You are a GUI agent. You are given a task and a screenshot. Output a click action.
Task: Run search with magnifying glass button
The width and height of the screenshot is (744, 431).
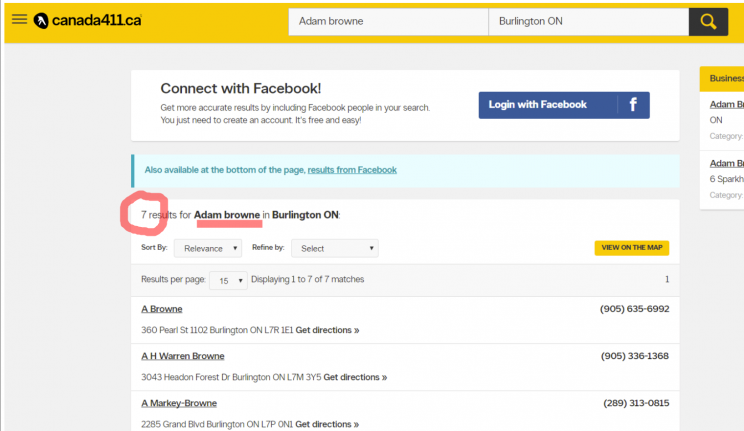708,21
